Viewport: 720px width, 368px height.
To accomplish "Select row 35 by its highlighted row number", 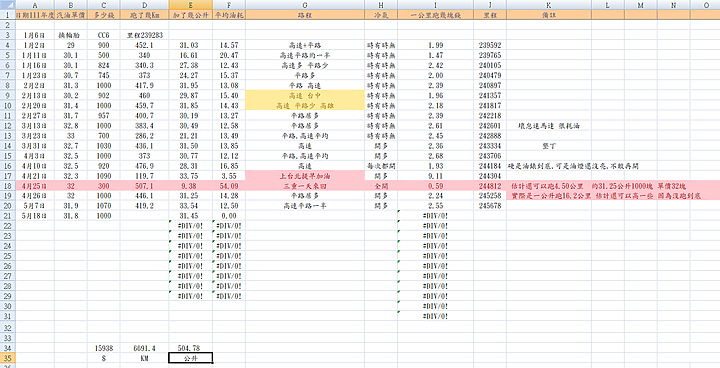I will 7,358.
